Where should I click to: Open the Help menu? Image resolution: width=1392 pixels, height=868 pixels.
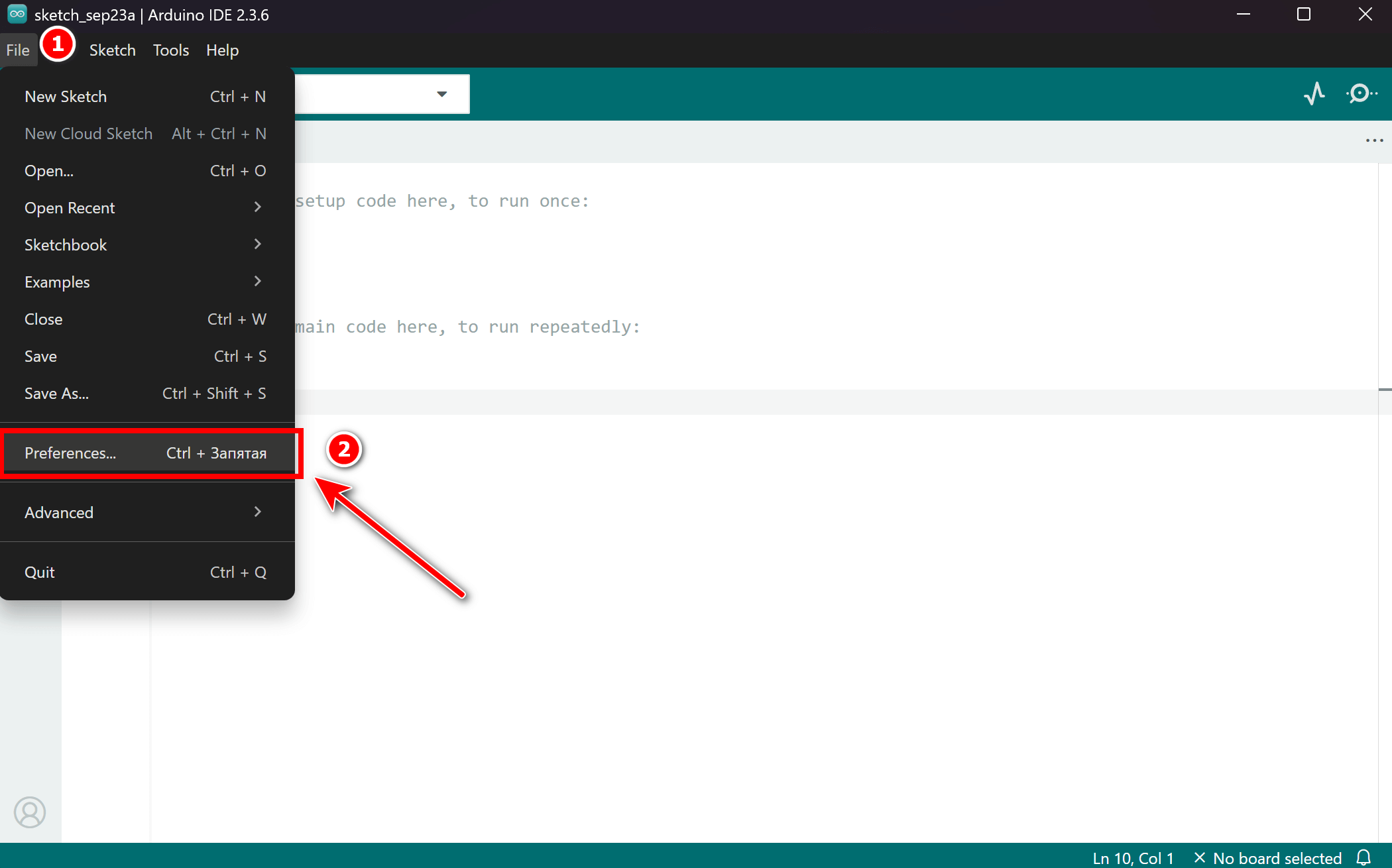coord(222,50)
